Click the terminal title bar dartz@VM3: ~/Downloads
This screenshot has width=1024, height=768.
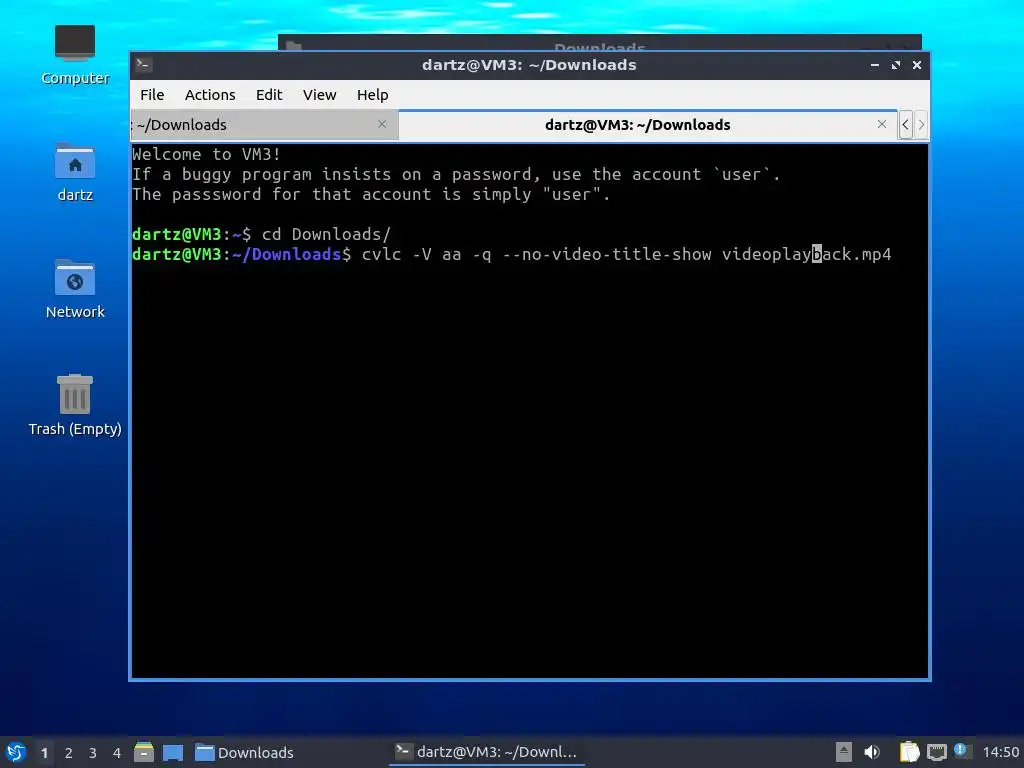[529, 65]
